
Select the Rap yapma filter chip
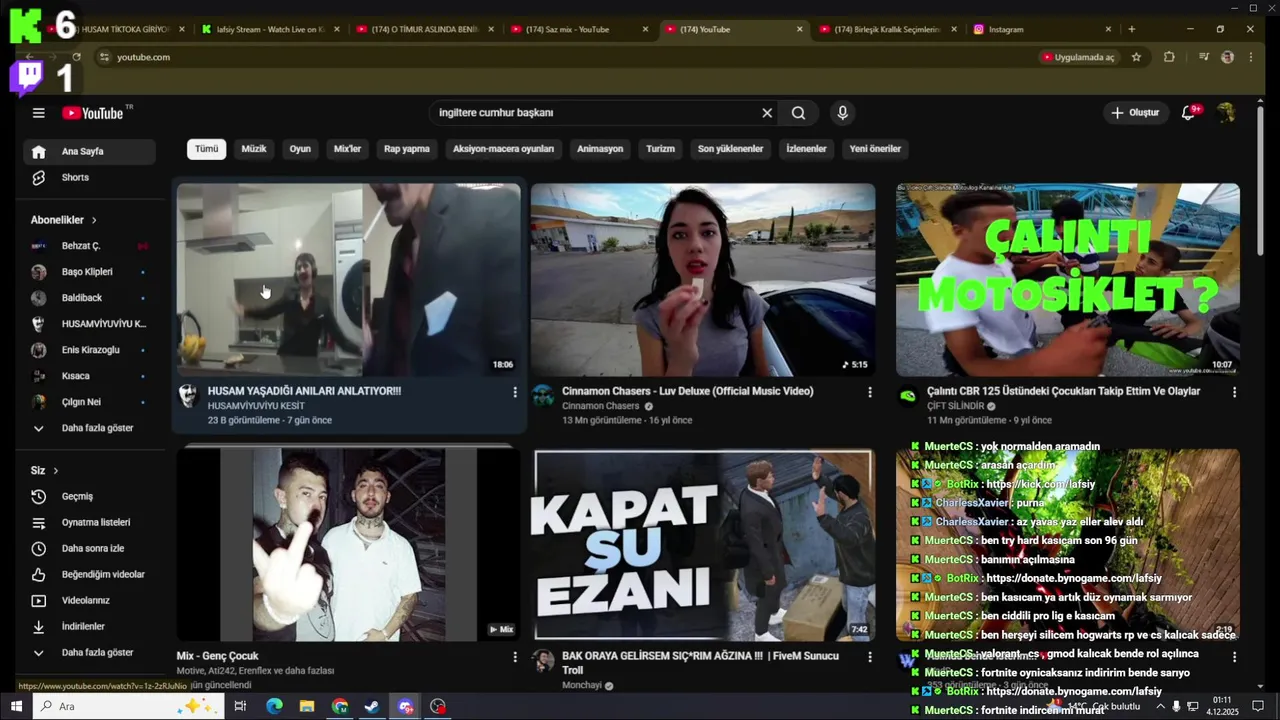407,149
